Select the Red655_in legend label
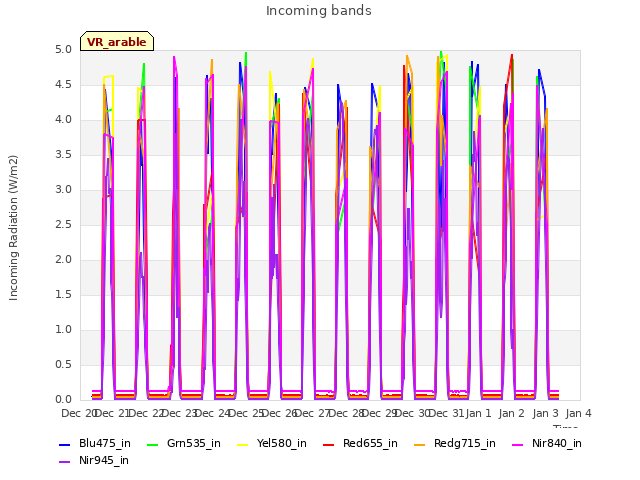 370,444
